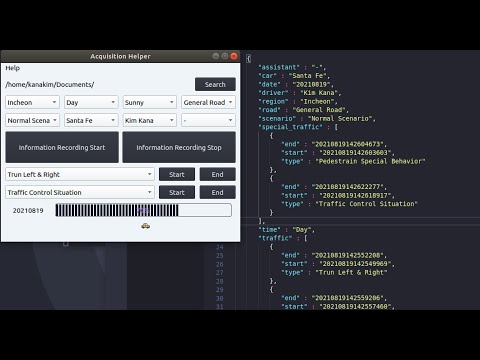Open the Sunny weather dropdown
Viewport: 480px width, 360px height.
(150, 102)
